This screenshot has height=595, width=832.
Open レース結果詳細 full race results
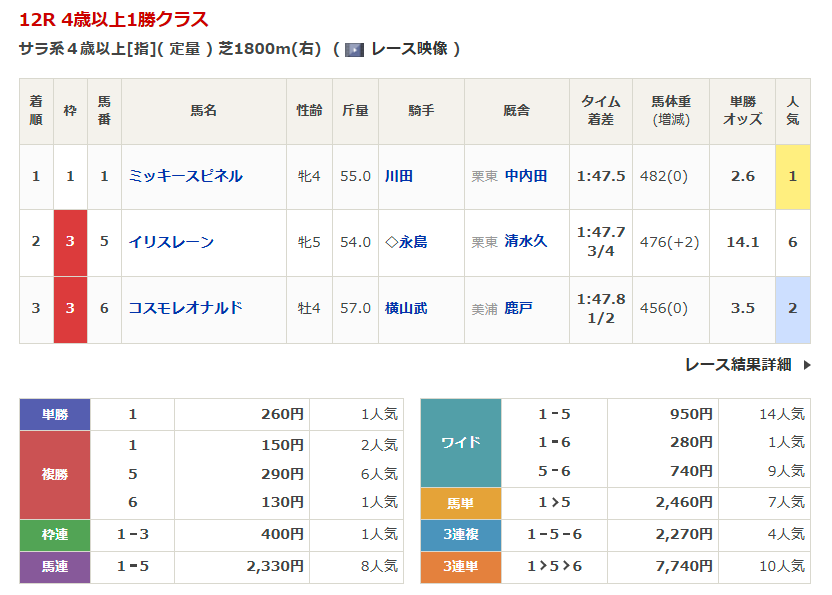pos(738,365)
